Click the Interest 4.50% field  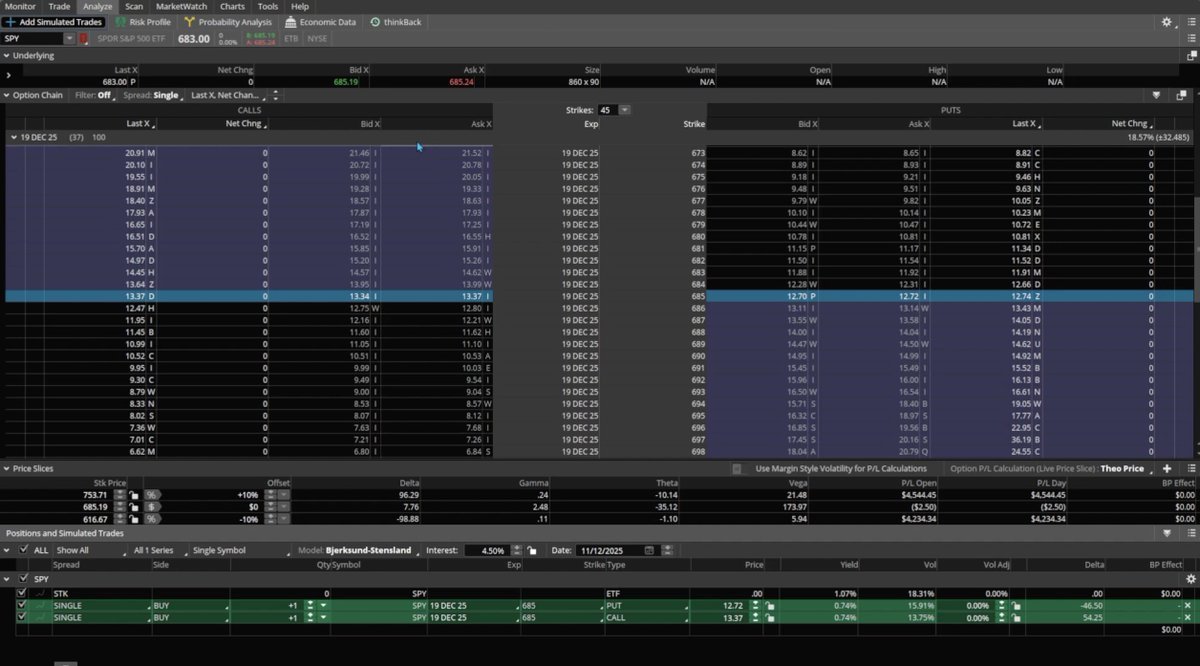click(x=487, y=550)
